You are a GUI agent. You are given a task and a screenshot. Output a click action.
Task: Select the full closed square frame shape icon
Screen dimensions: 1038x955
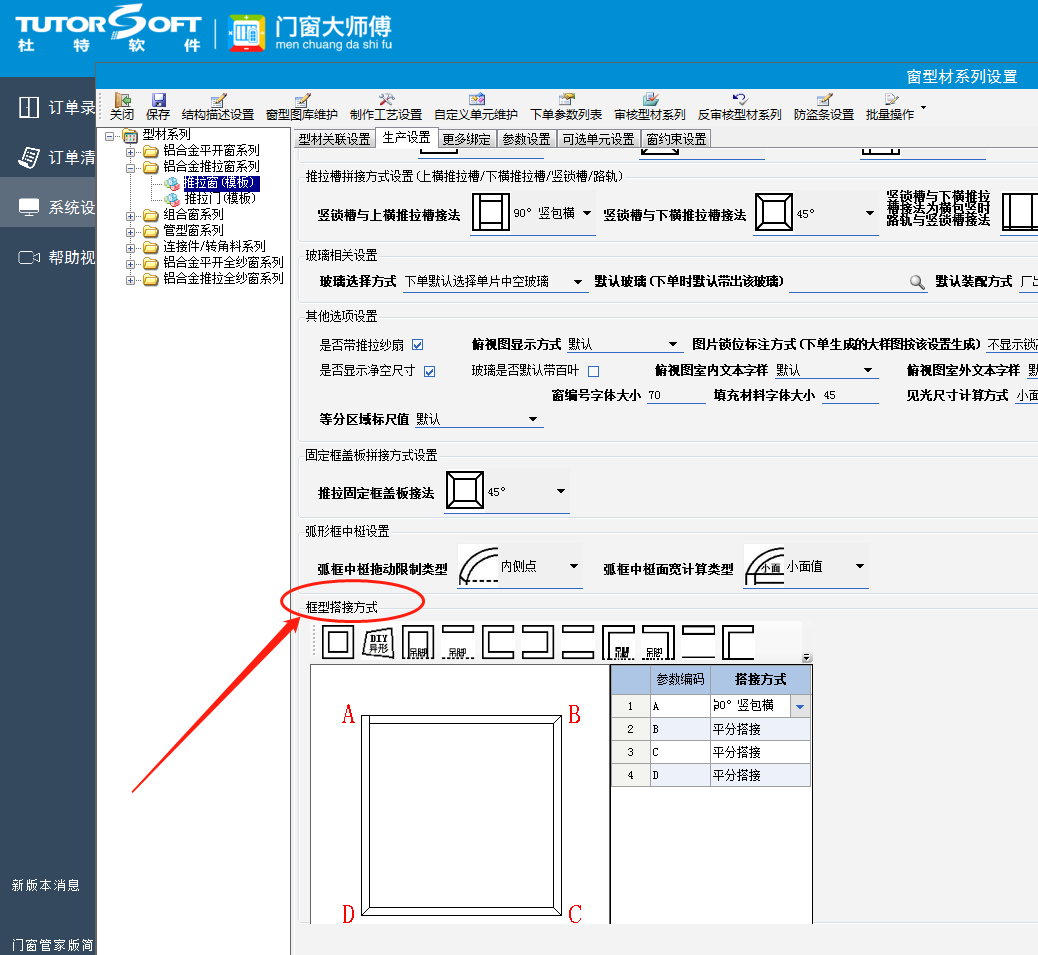[x=338, y=642]
